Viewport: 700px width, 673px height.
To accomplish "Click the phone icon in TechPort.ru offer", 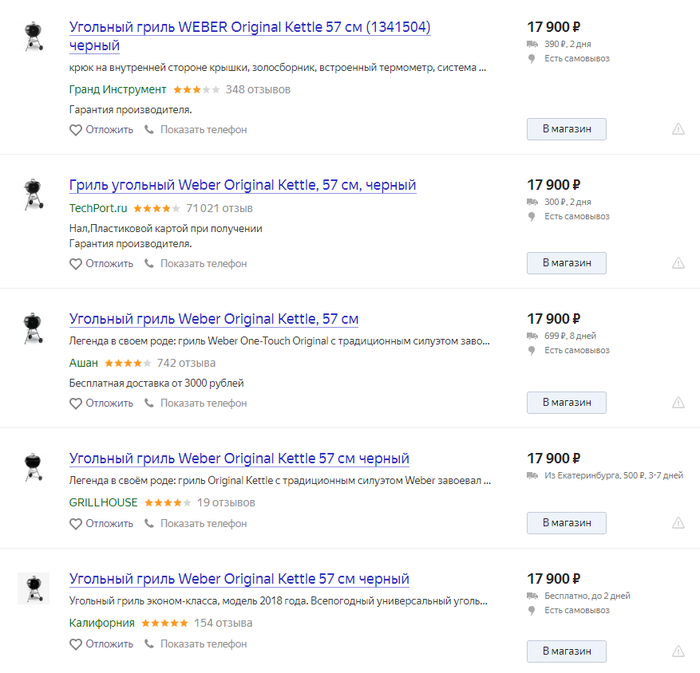I will pos(150,264).
